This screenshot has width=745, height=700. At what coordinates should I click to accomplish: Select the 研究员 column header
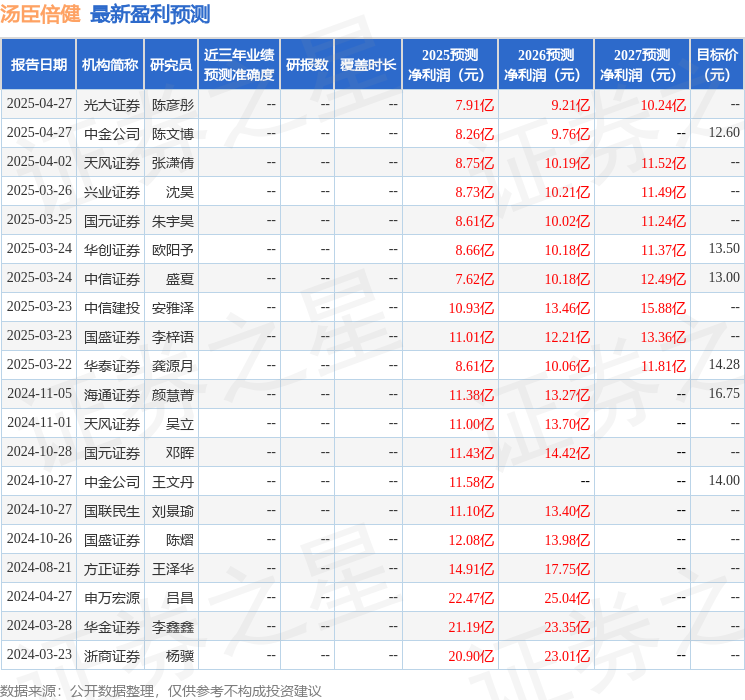tap(171, 65)
